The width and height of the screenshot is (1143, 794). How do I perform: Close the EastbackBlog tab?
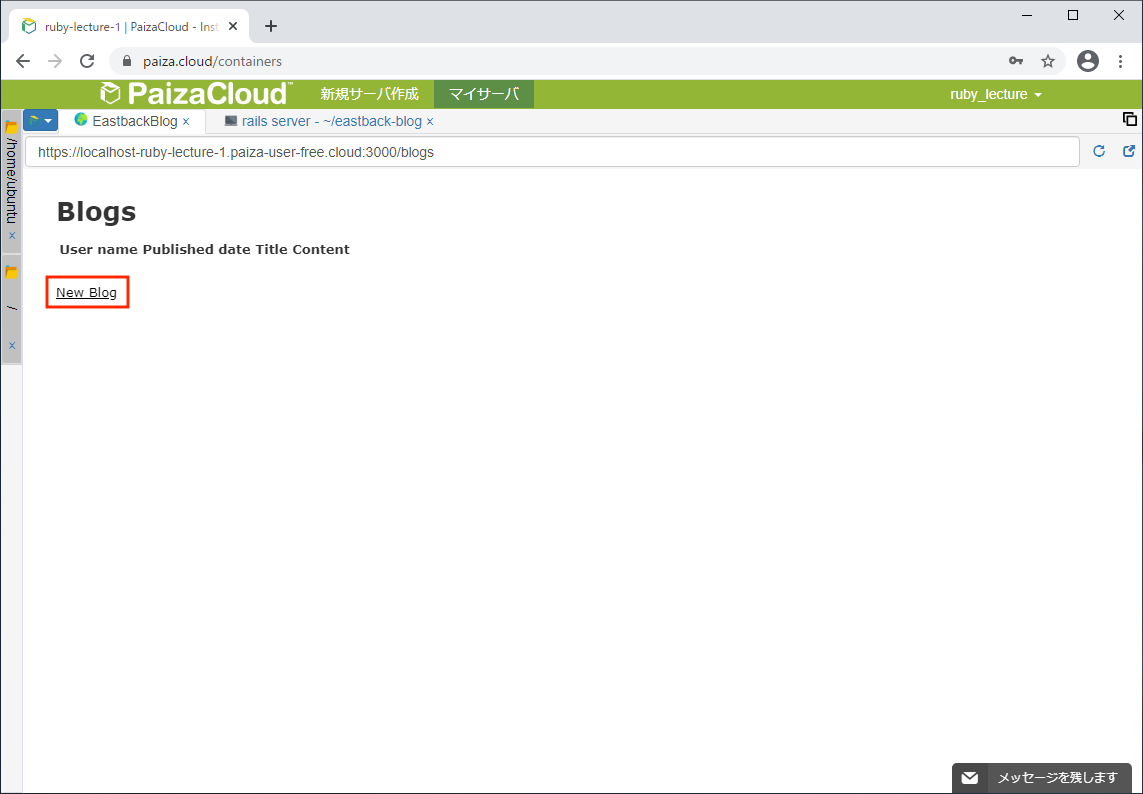tap(186, 122)
